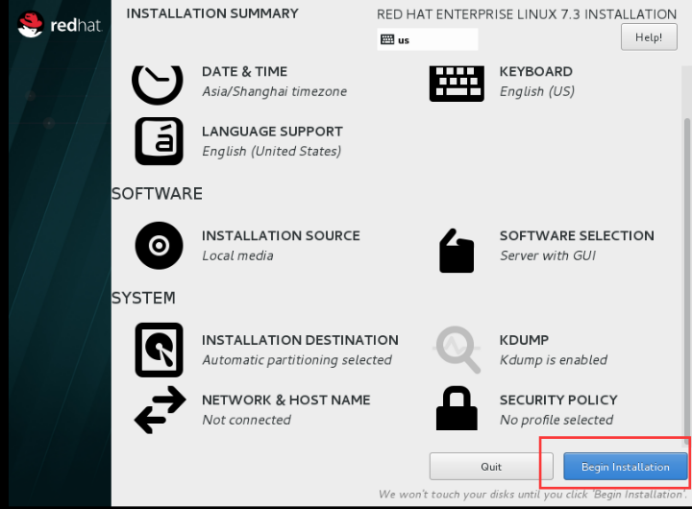The width and height of the screenshot is (692, 510).
Task: Click the Installation Destination hard disk icon
Action: tap(159, 350)
